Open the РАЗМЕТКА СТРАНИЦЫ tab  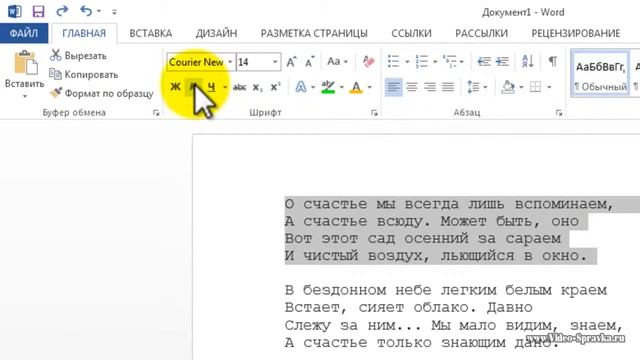point(314,33)
